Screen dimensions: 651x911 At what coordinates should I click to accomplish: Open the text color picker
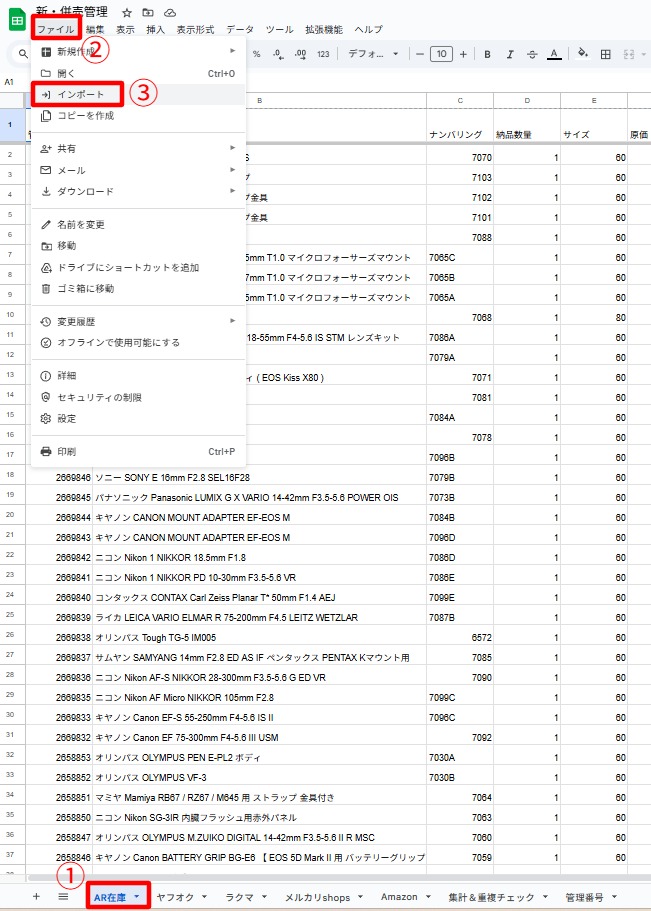point(553,54)
